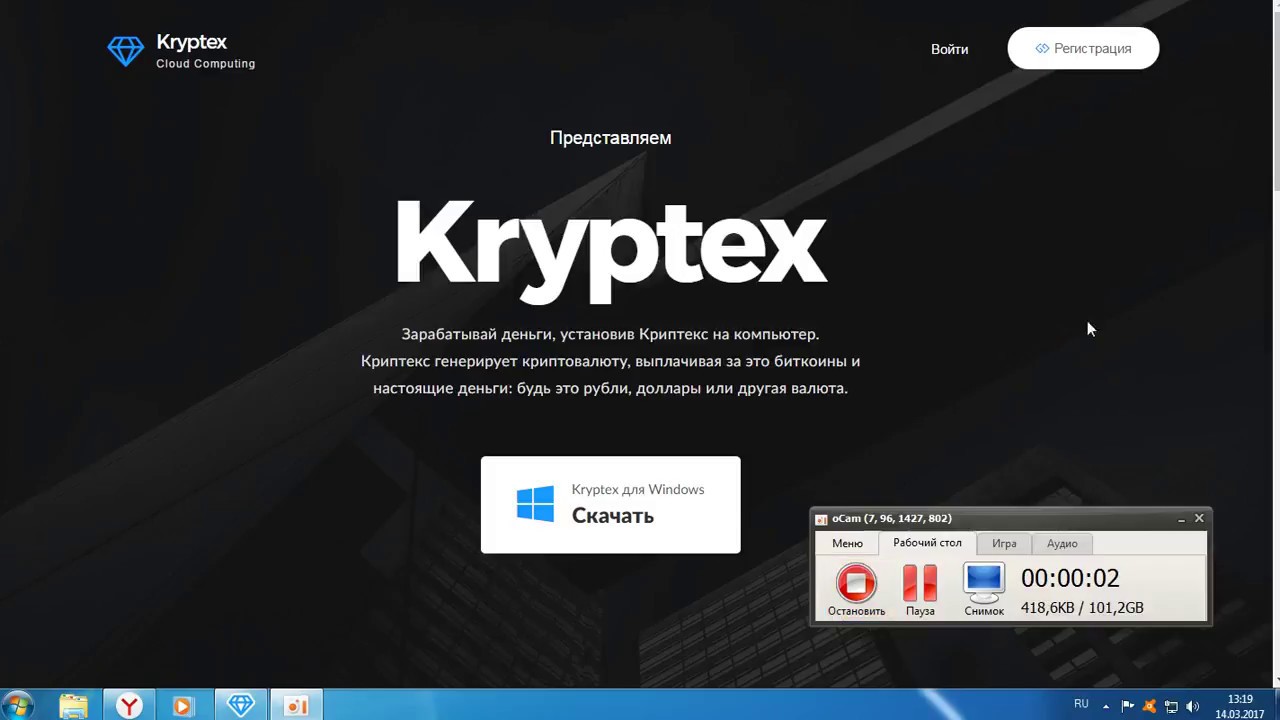Open the Войти login link
The width and height of the screenshot is (1280, 720).
[x=949, y=49]
